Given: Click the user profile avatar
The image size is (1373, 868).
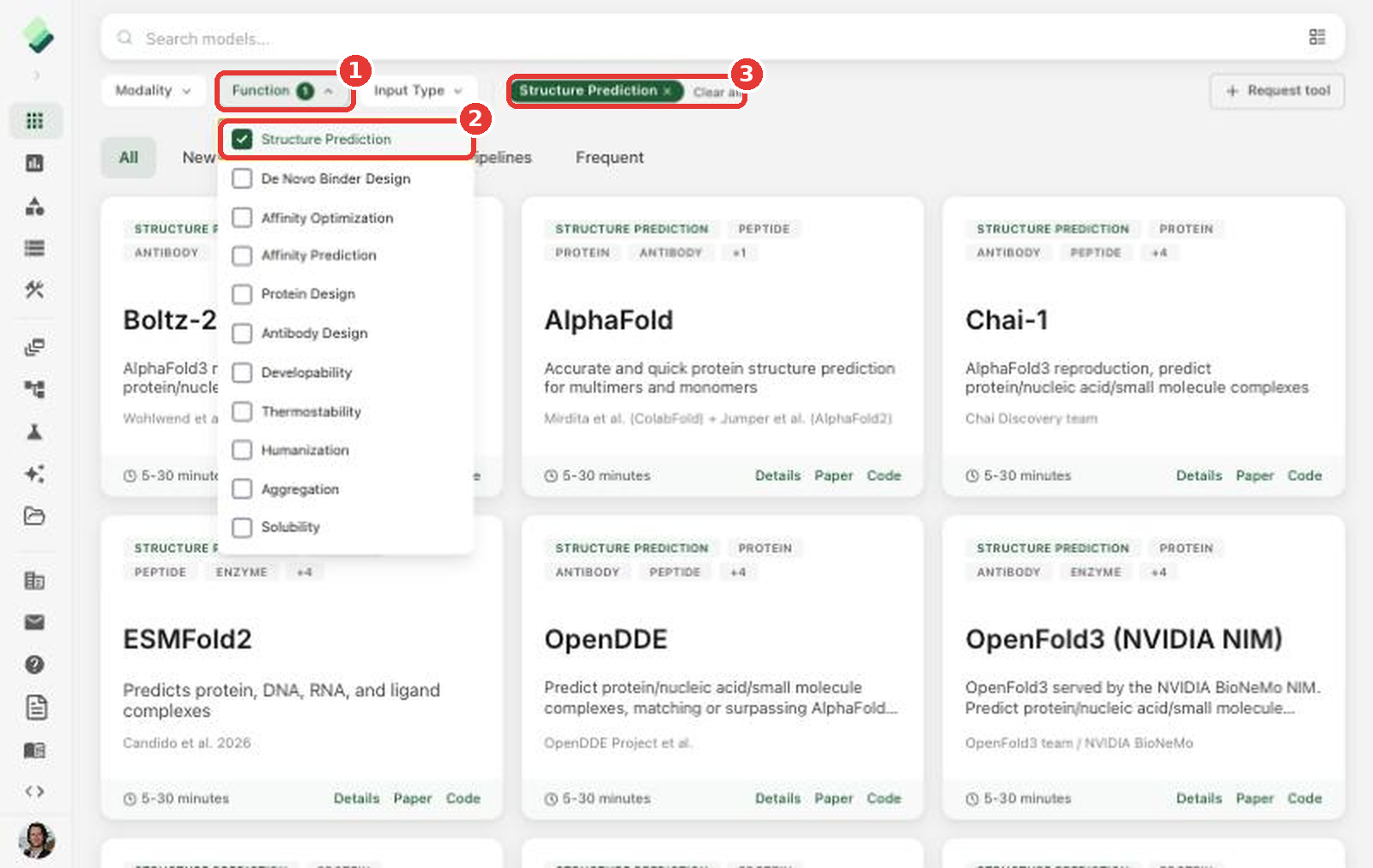Looking at the screenshot, I should (x=36, y=841).
